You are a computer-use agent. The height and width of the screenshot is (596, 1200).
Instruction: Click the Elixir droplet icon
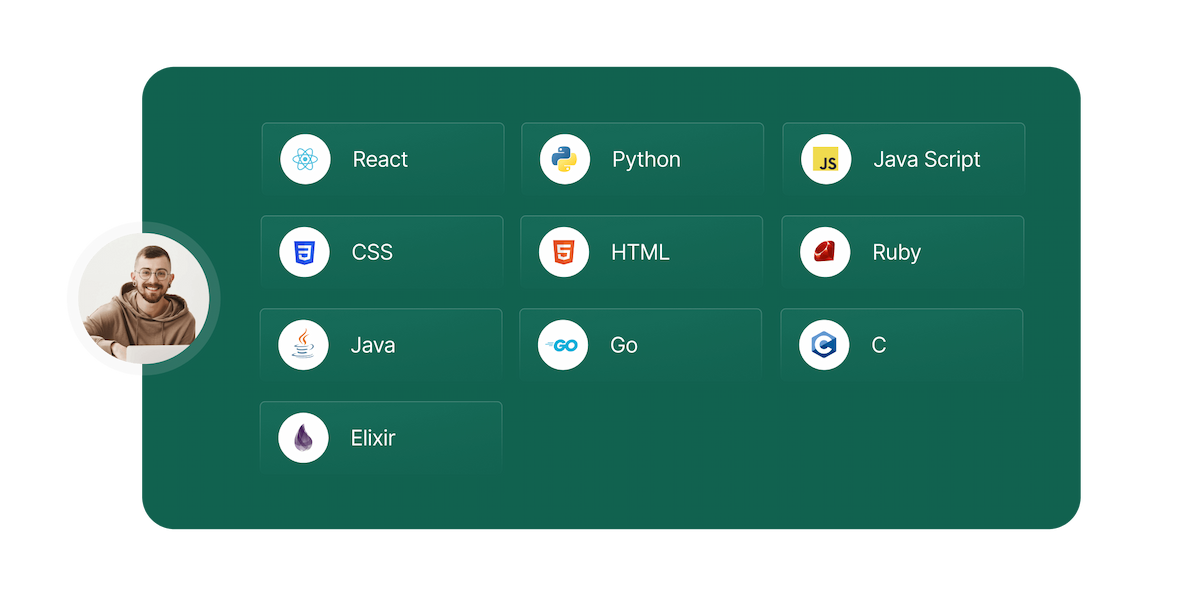click(x=303, y=437)
